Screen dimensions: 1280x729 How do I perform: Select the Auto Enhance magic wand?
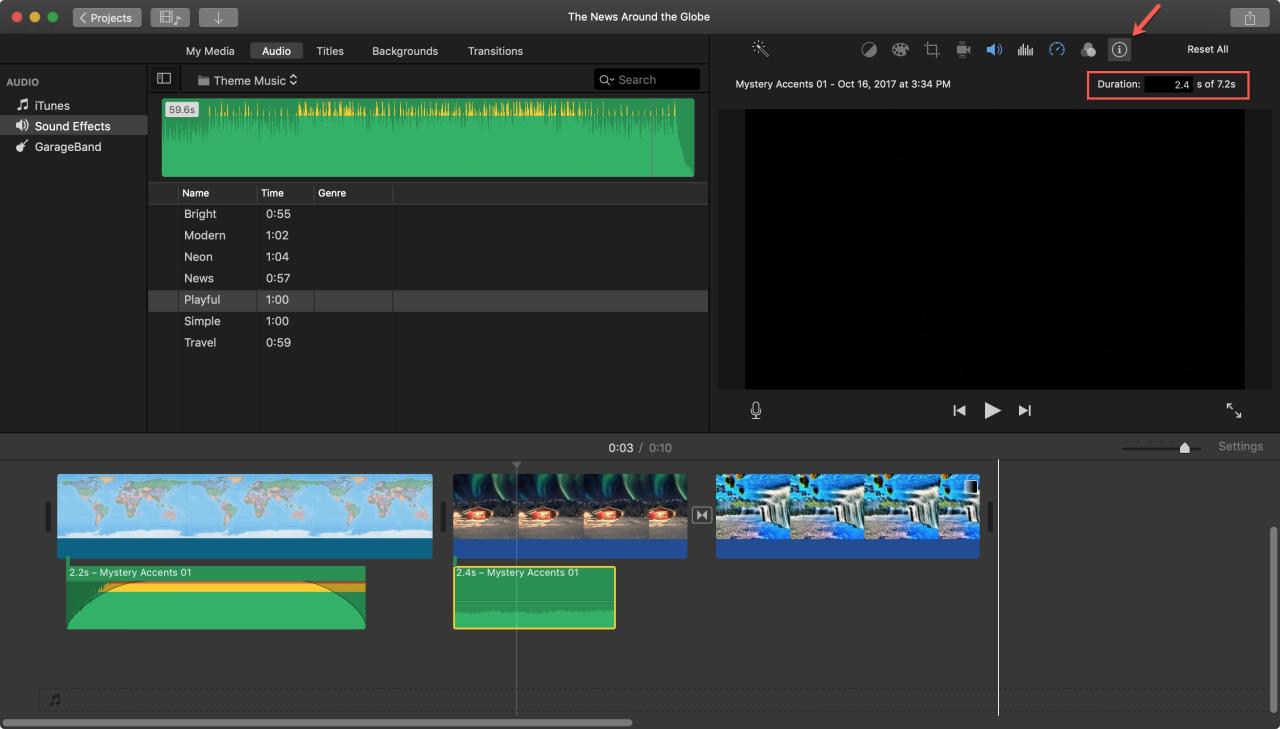(760, 48)
